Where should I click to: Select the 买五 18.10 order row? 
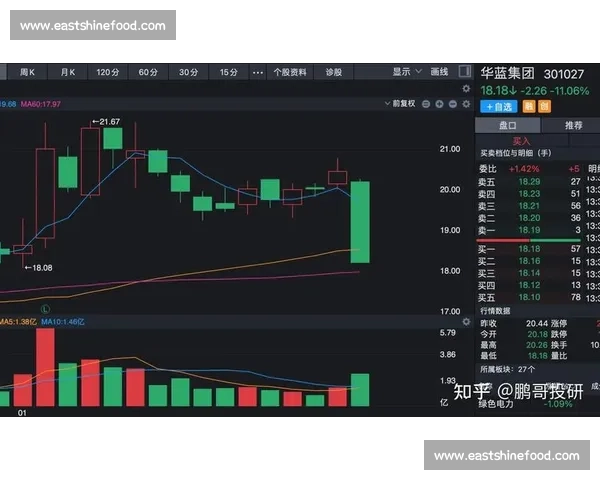click(529, 297)
